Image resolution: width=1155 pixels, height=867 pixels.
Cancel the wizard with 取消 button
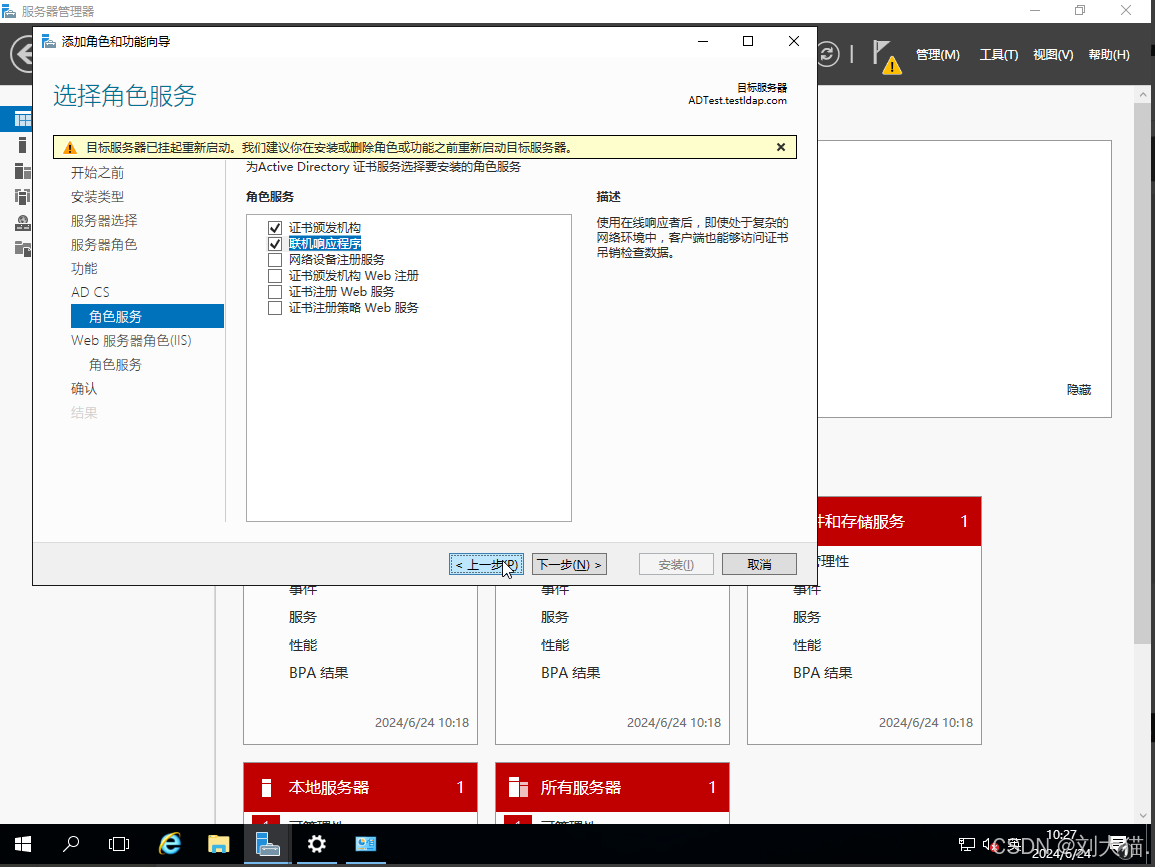pyautogui.click(x=759, y=564)
